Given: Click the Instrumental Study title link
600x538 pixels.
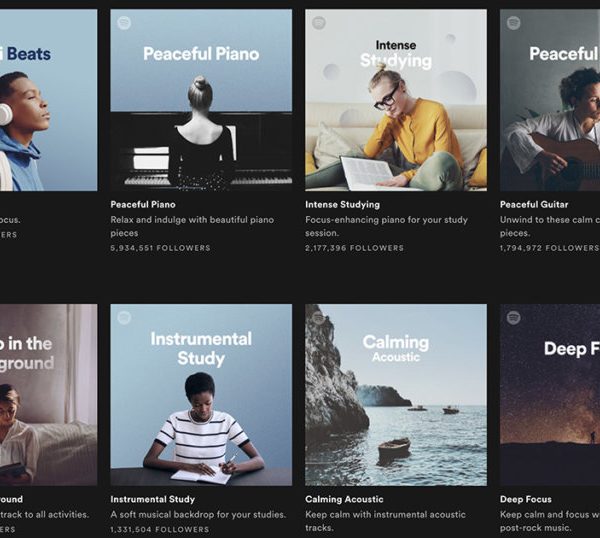Looking at the screenshot, I should [x=153, y=499].
